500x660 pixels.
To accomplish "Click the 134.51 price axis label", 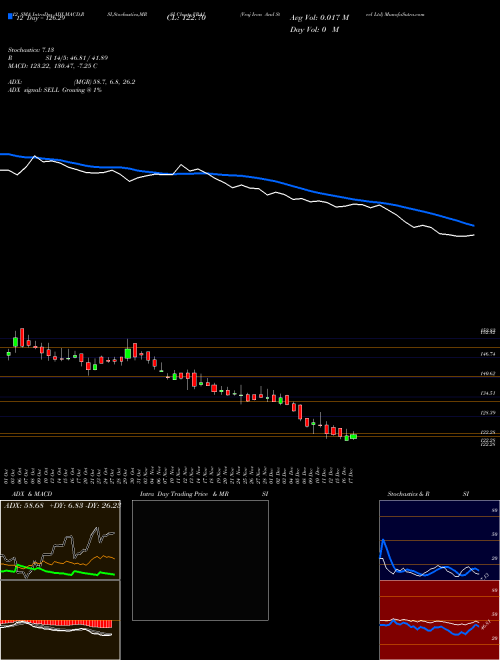I will 488,393.
